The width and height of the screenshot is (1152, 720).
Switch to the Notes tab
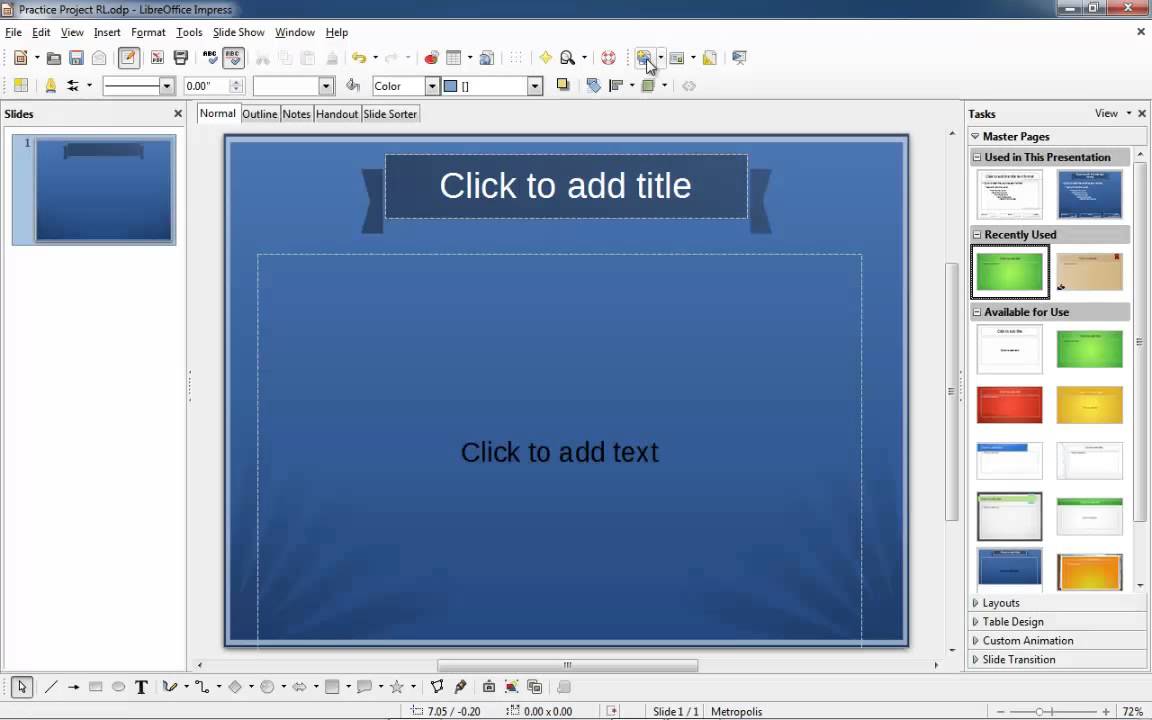[296, 114]
